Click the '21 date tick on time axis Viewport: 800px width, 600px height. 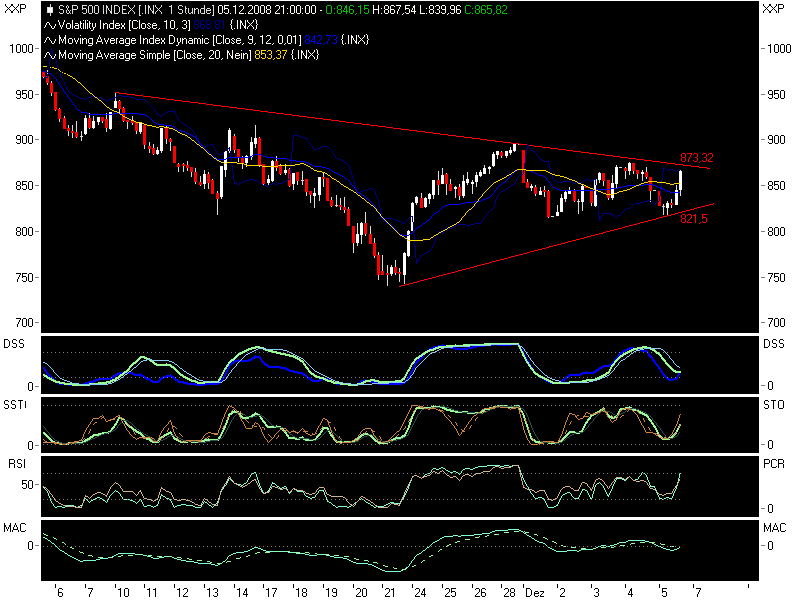389,592
